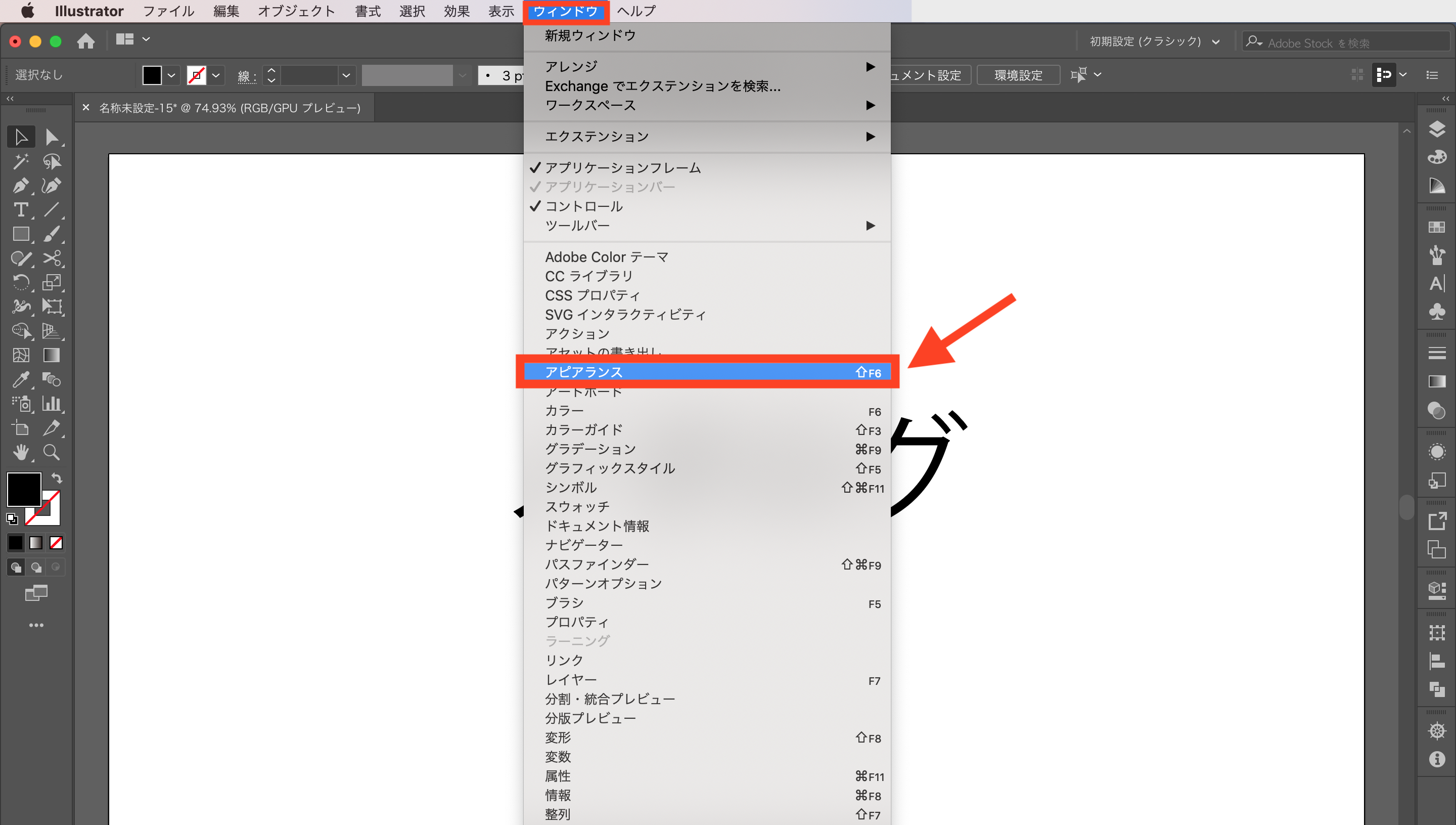Viewport: 1456px width, 825px height.
Task: Open arrange documents layout dropdown
Action: [x=132, y=39]
